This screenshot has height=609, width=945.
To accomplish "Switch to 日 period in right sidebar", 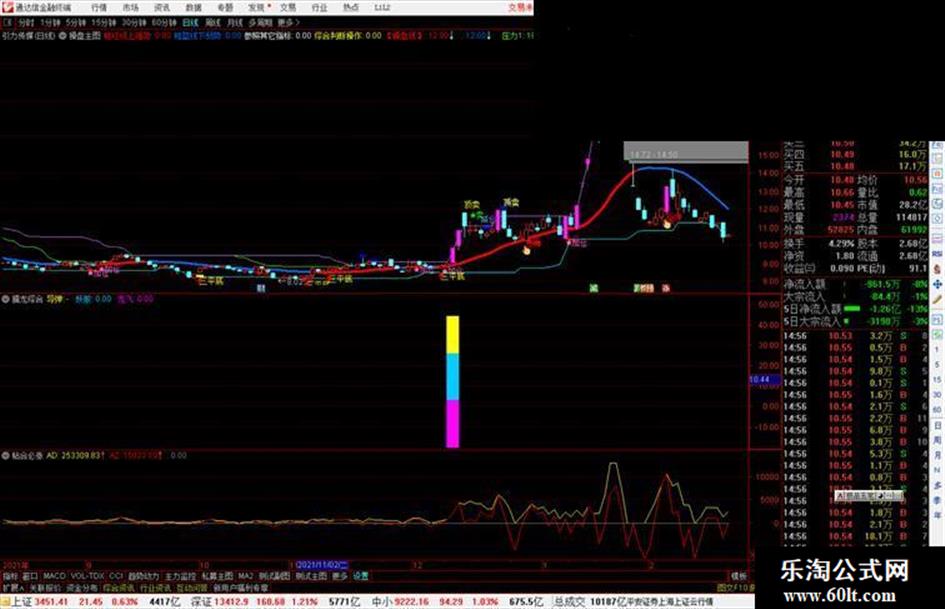I will pos(937,426).
